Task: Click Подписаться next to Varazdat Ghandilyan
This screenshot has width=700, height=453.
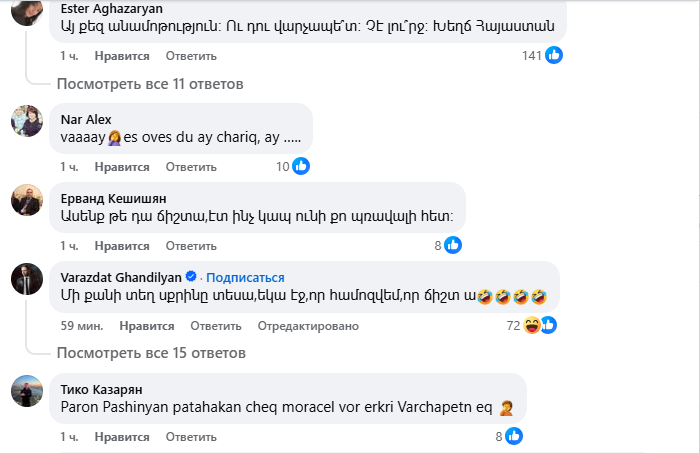Action: 245,277
